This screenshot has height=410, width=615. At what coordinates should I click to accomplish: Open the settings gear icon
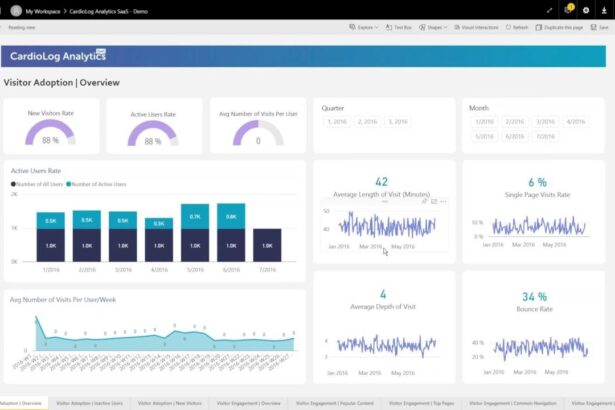(586, 10)
